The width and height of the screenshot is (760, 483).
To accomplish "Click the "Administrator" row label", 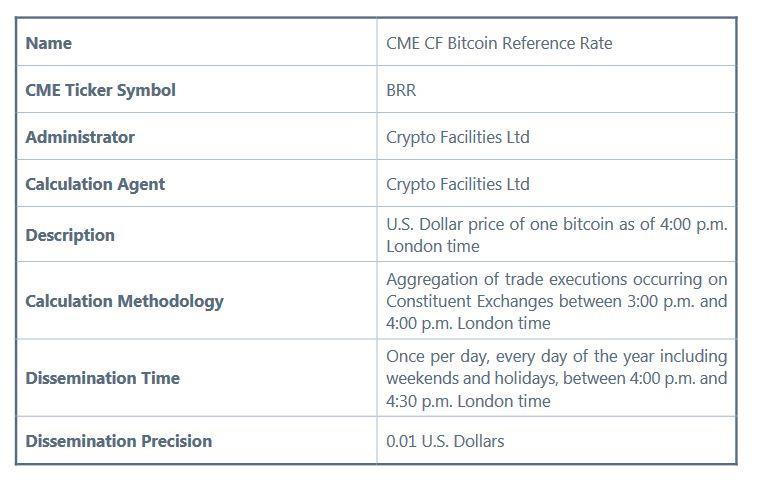I will 80,137.
